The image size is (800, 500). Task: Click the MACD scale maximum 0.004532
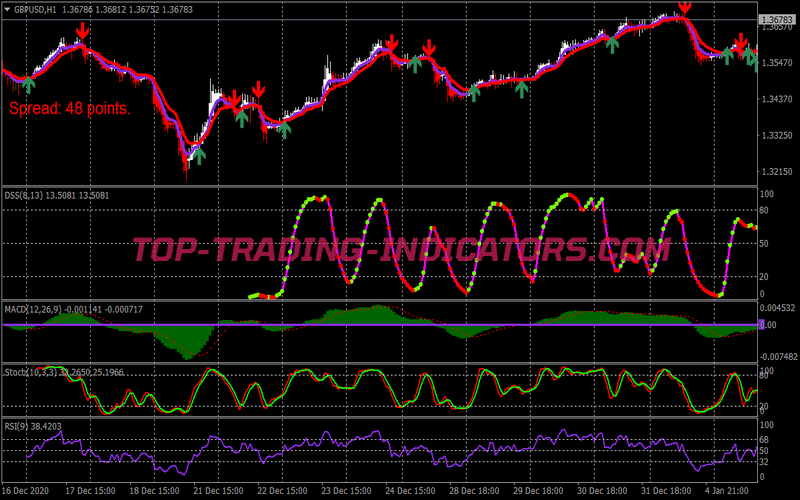pos(777,308)
